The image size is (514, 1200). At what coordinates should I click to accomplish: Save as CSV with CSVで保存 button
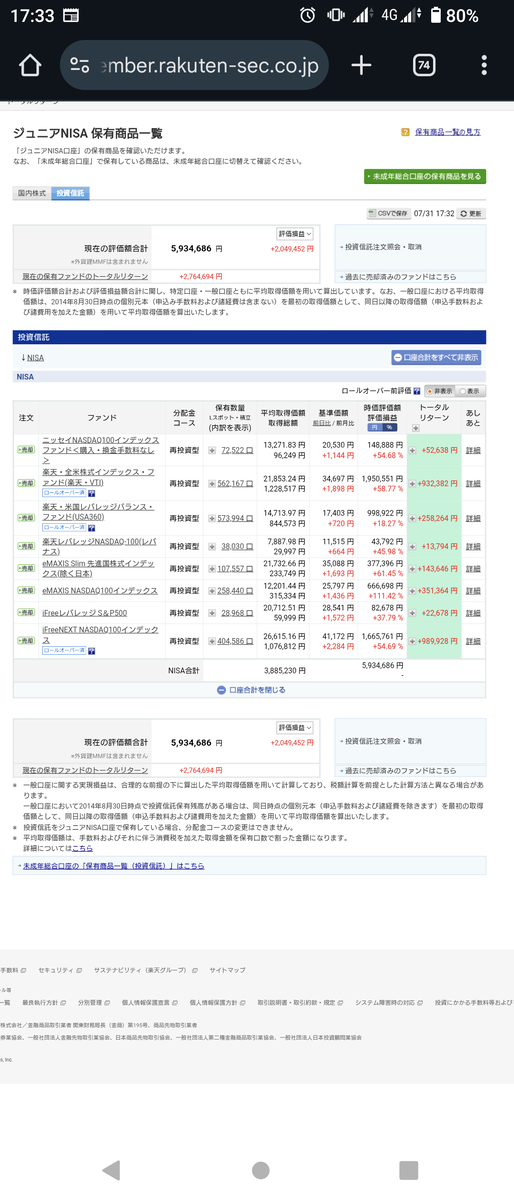pos(389,213)
